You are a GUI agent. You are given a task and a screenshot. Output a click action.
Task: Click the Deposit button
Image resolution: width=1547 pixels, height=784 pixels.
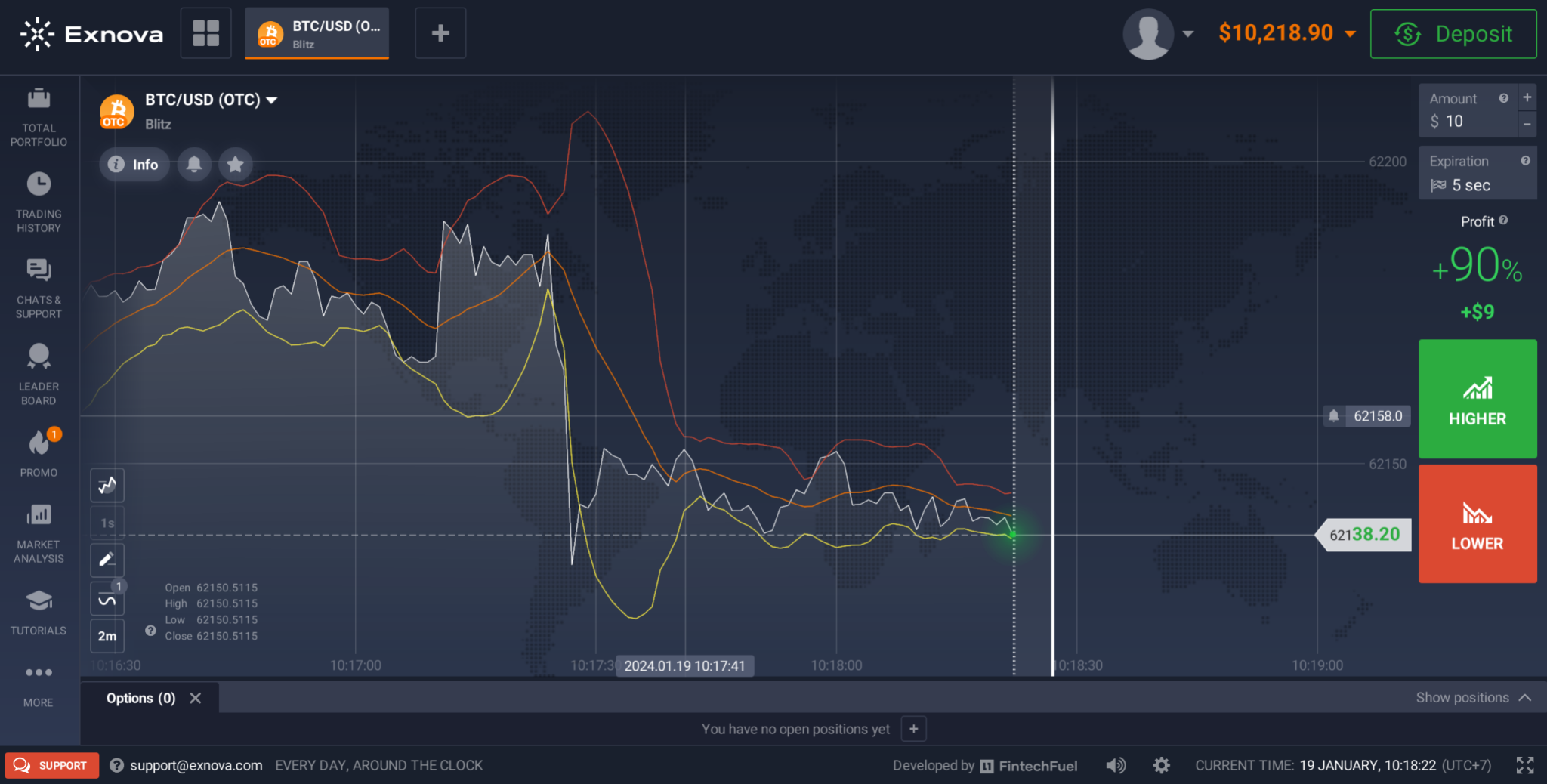tap(1453, 34)
